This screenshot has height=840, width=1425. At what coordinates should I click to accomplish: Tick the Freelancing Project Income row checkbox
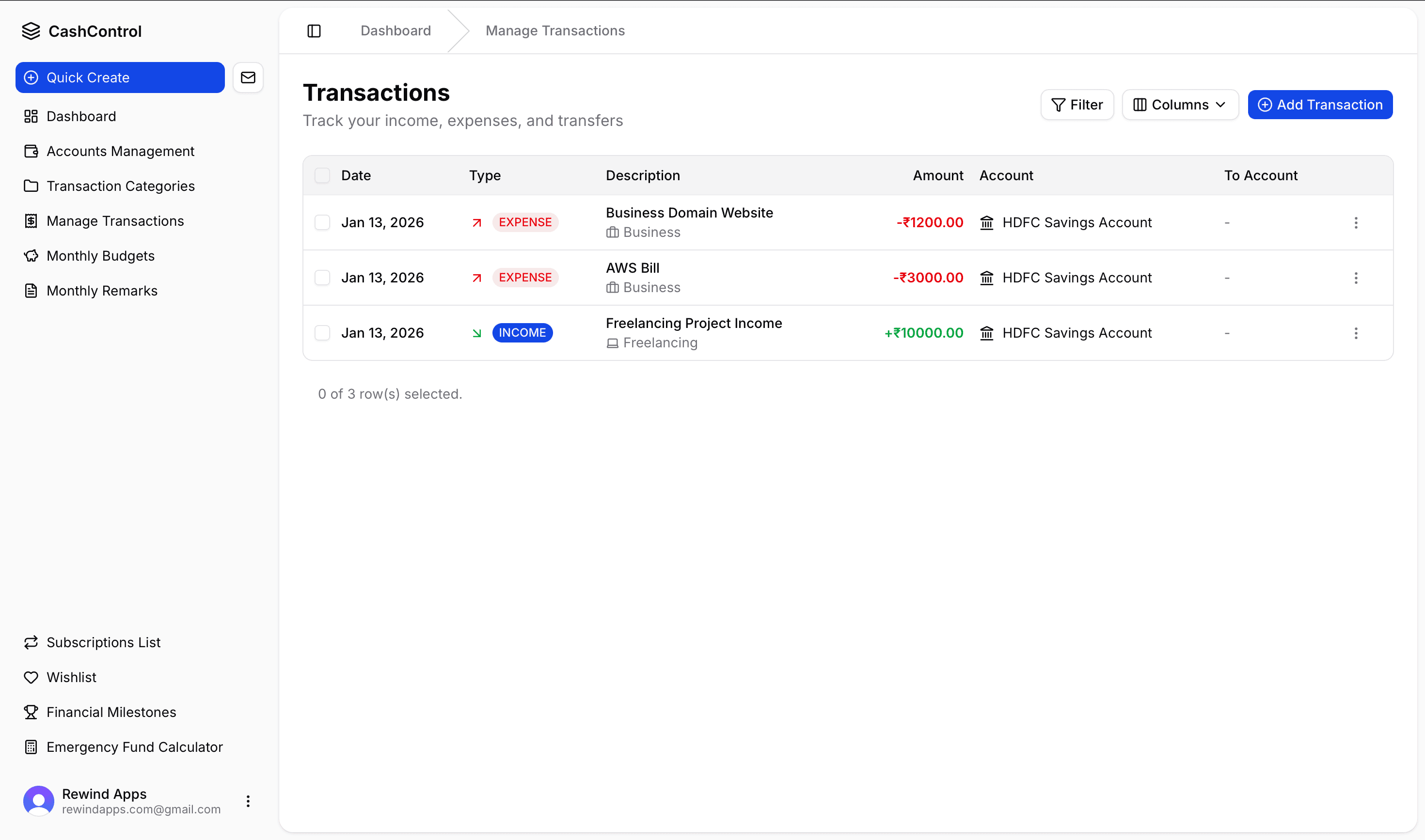point(322,333)
